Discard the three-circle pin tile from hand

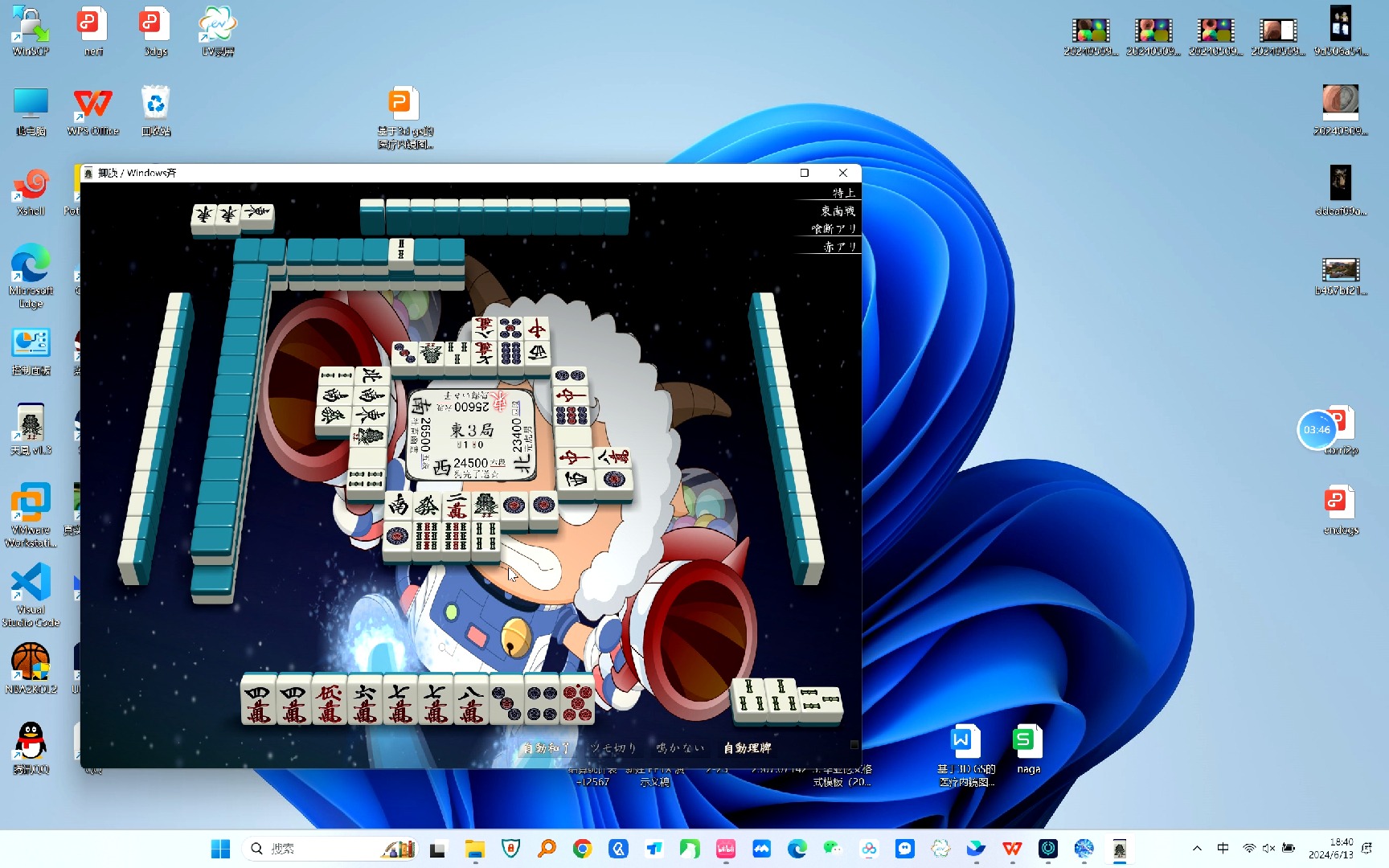[506, 700]
